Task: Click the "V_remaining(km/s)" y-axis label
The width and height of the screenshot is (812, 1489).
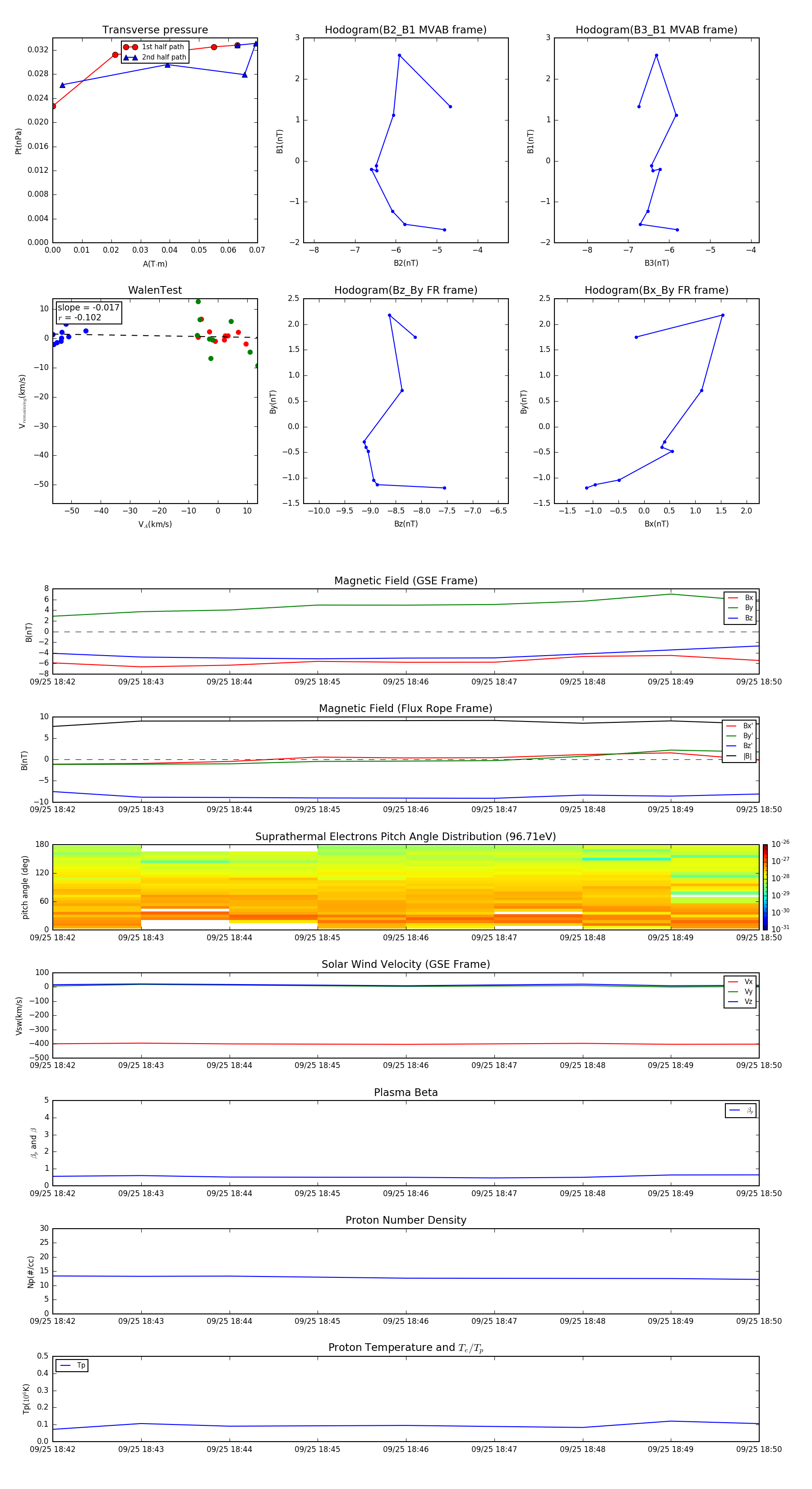Action: [x=22, y=401]
